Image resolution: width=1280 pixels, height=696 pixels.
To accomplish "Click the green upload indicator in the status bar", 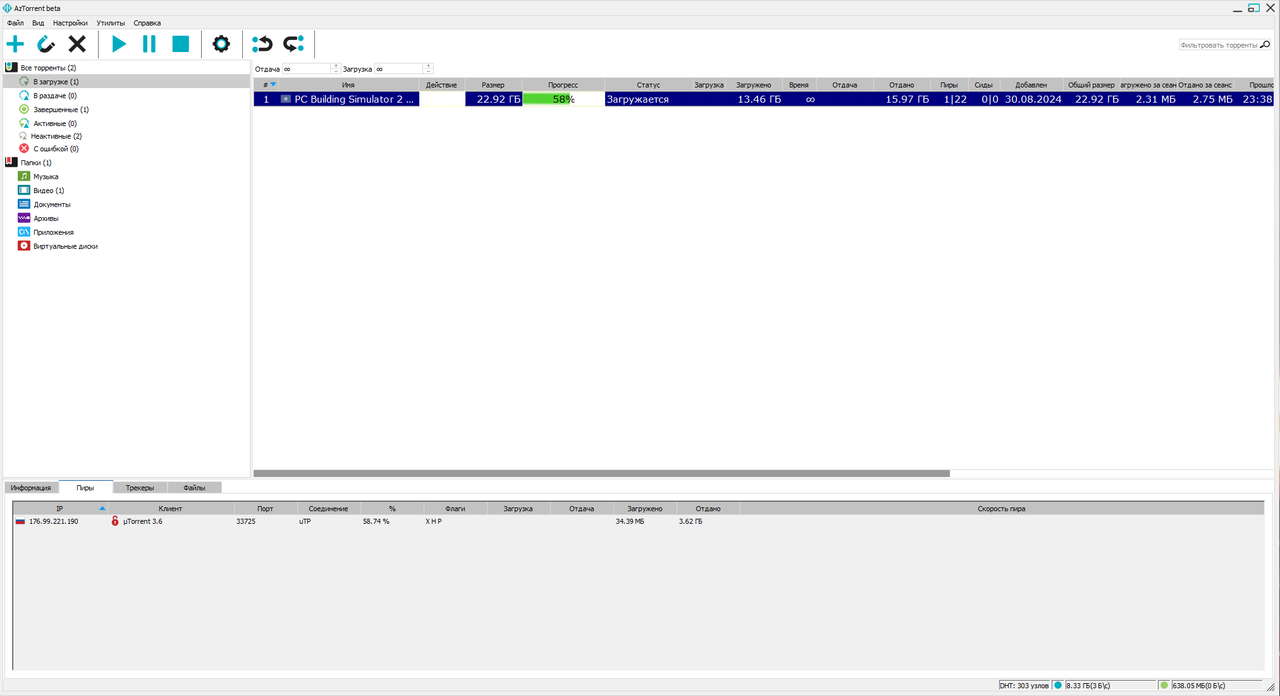I will (x=1164, y=686).
